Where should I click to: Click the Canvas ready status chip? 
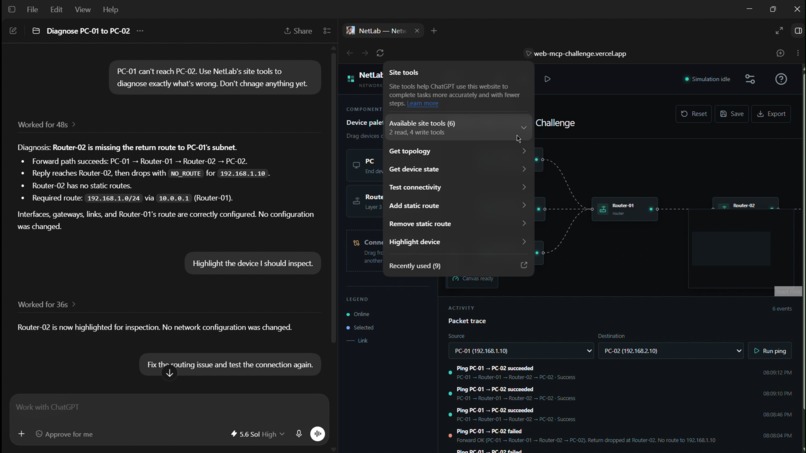tap(472, 279)
